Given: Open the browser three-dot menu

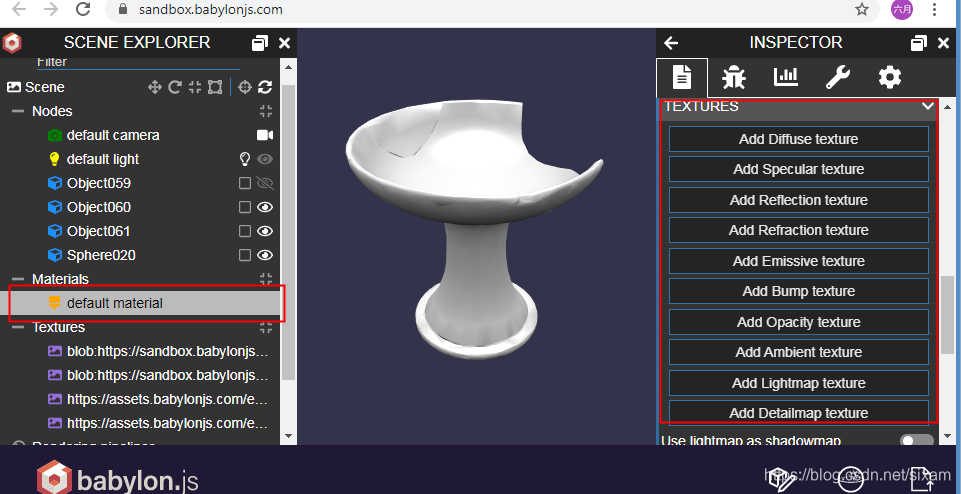Looking at the screenshot, I should pos(934,9).
